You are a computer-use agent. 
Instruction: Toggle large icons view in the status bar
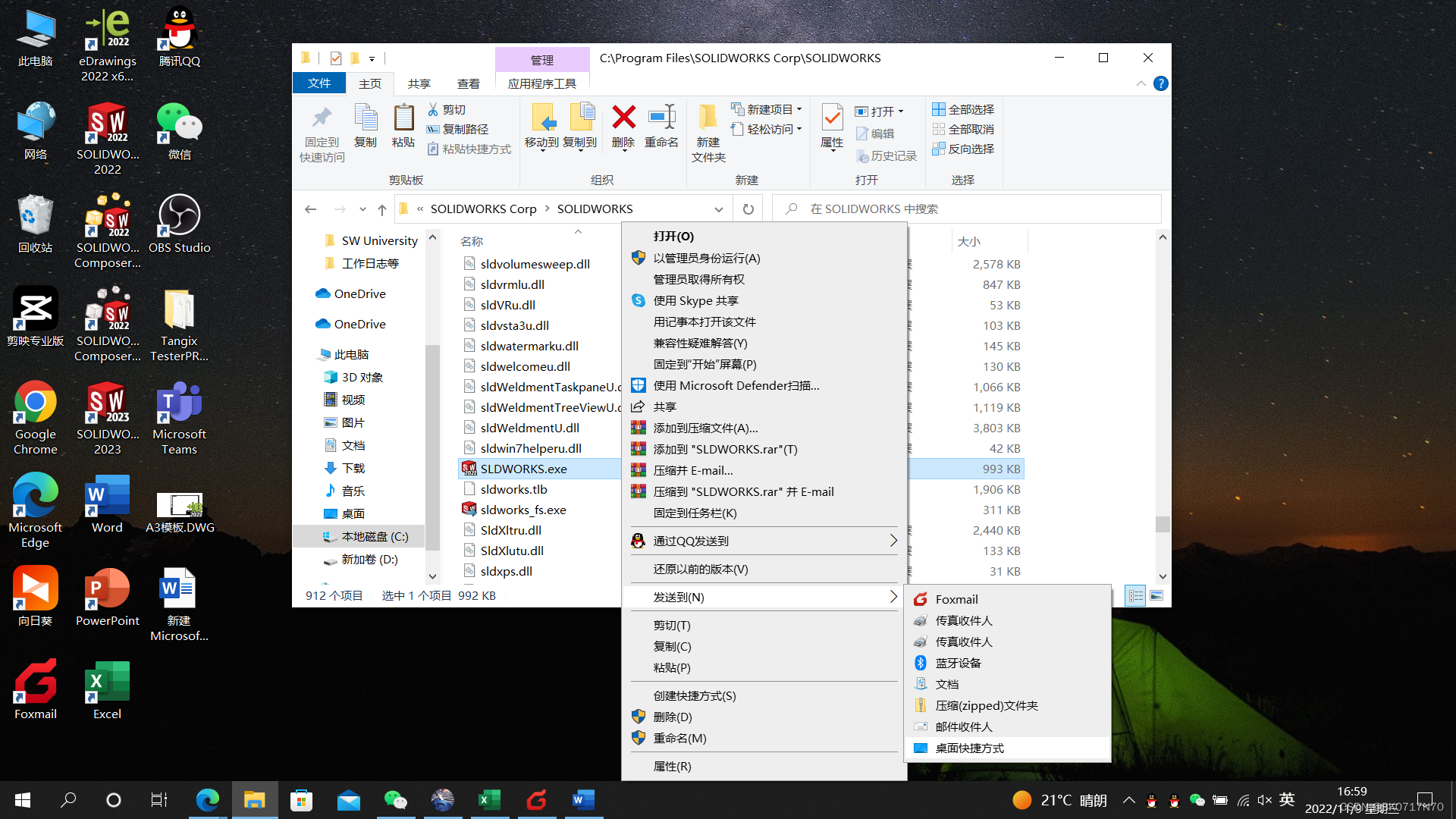1156,595
